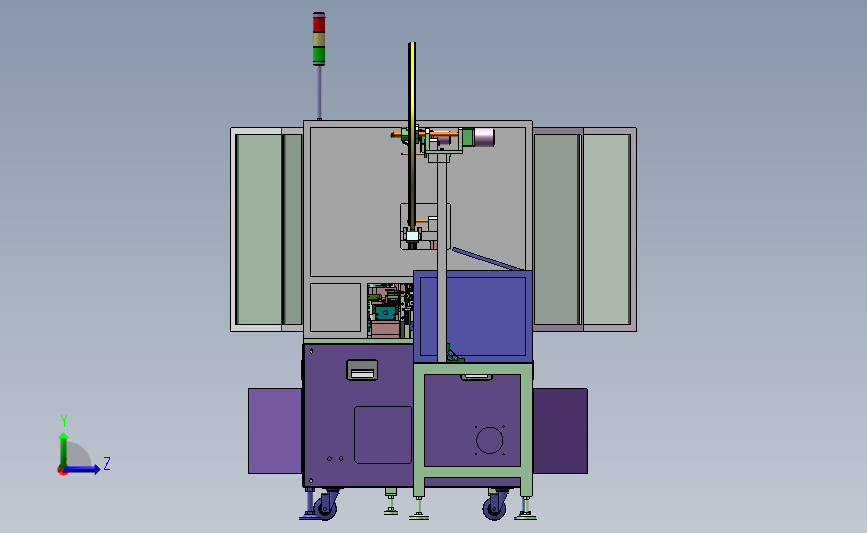Select the small gray square panel beside the electronics

click(x=335, y=307)
